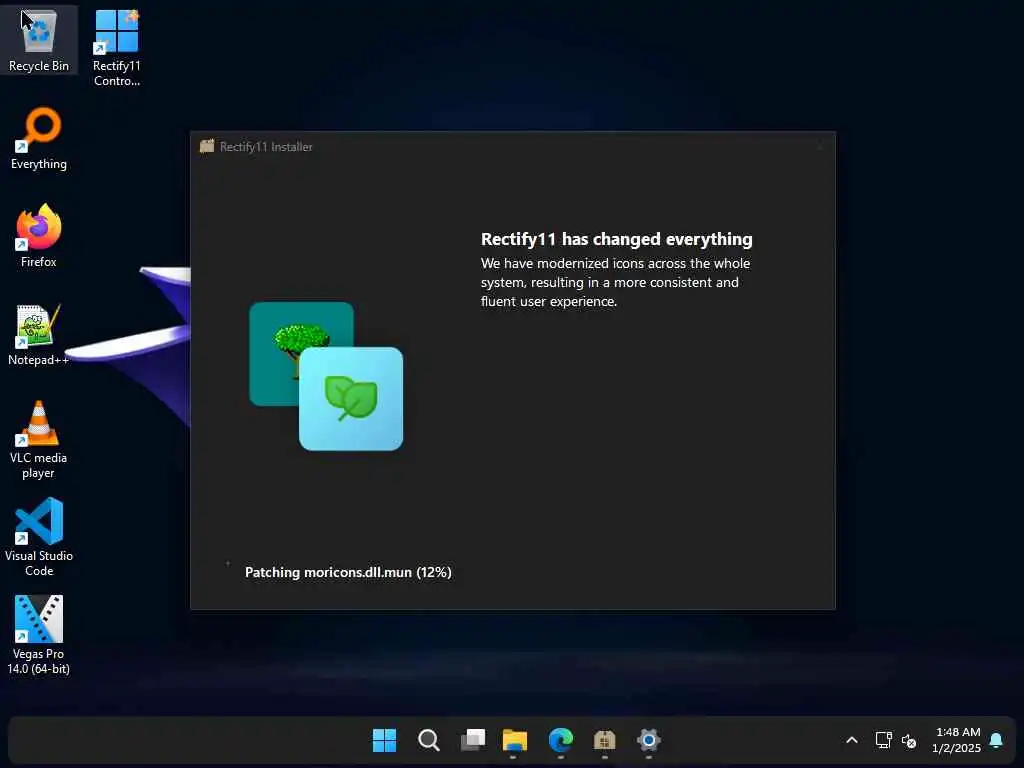The width and height of the screenshot is (1024, 768).
Task: Open the Settings gear on the taskbar
Action: pos(648,740)
